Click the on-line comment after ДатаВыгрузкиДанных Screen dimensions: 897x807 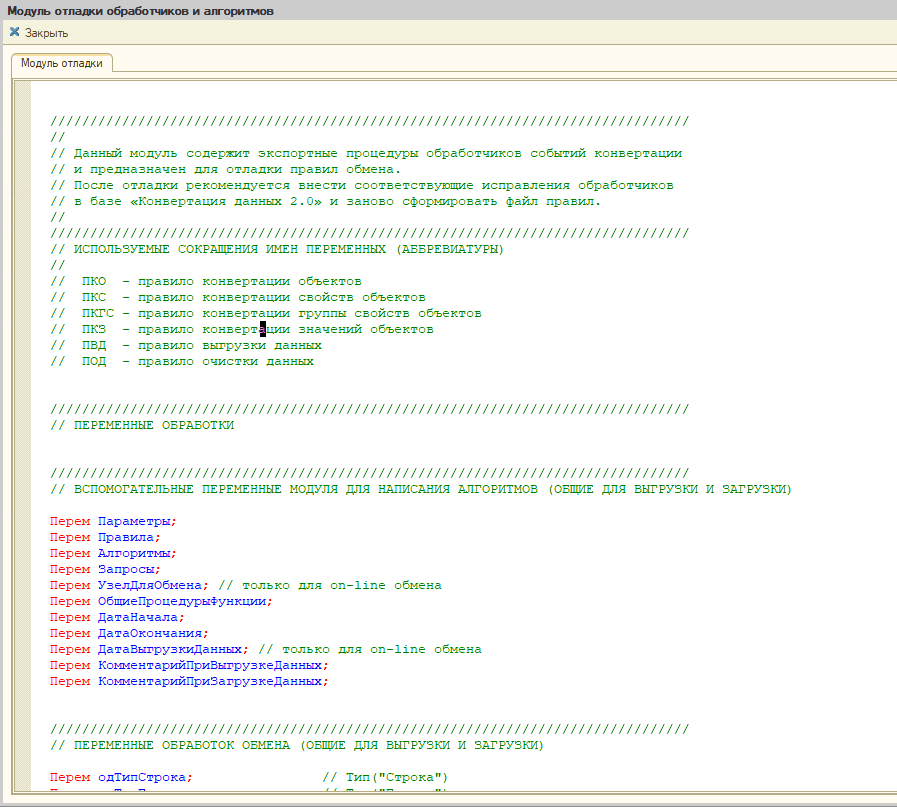(370, 650)
